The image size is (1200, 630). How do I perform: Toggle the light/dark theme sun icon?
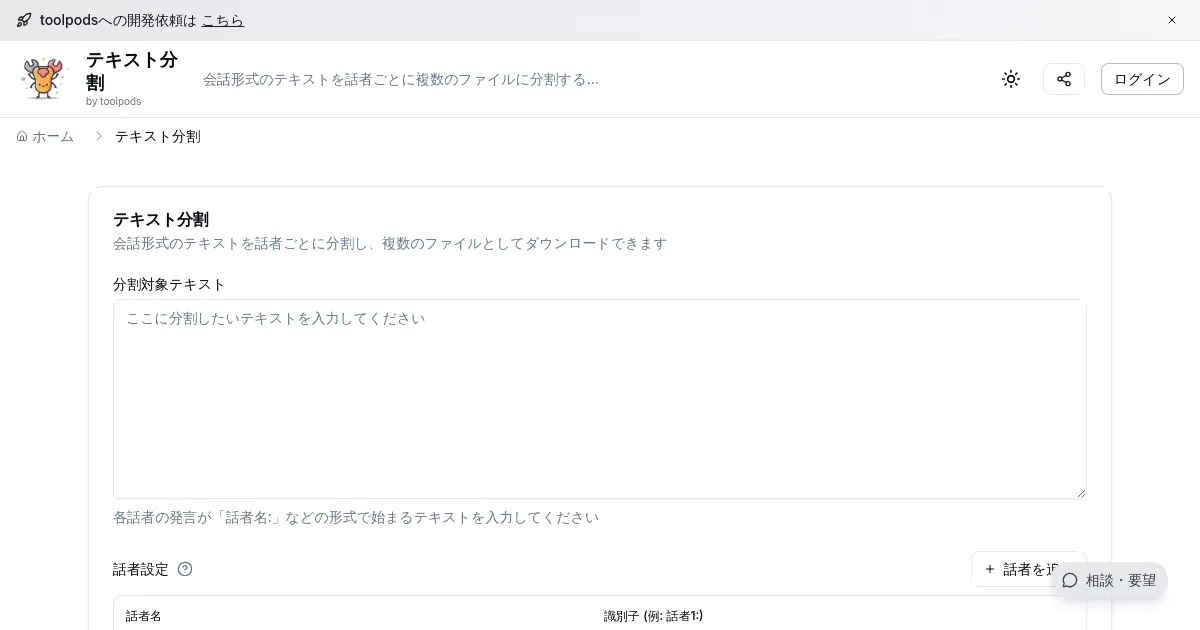pyautogui.click(x=1011, y=79)
